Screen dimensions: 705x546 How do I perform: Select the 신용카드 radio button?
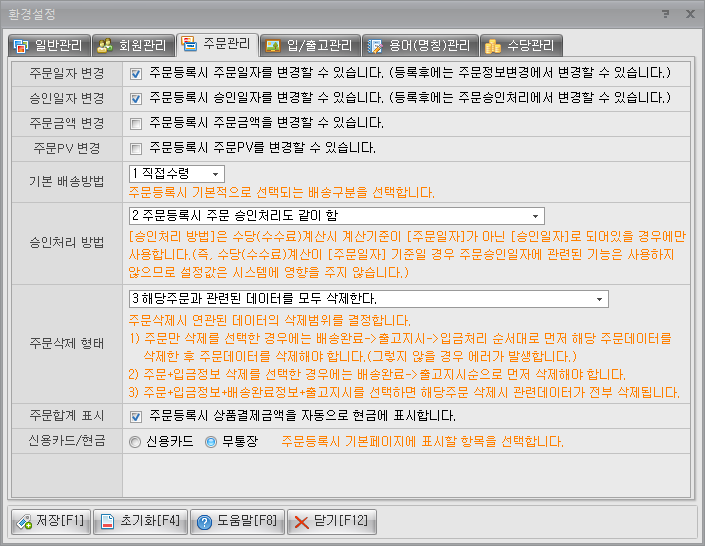pyautogui.click(x=135, y=441)
